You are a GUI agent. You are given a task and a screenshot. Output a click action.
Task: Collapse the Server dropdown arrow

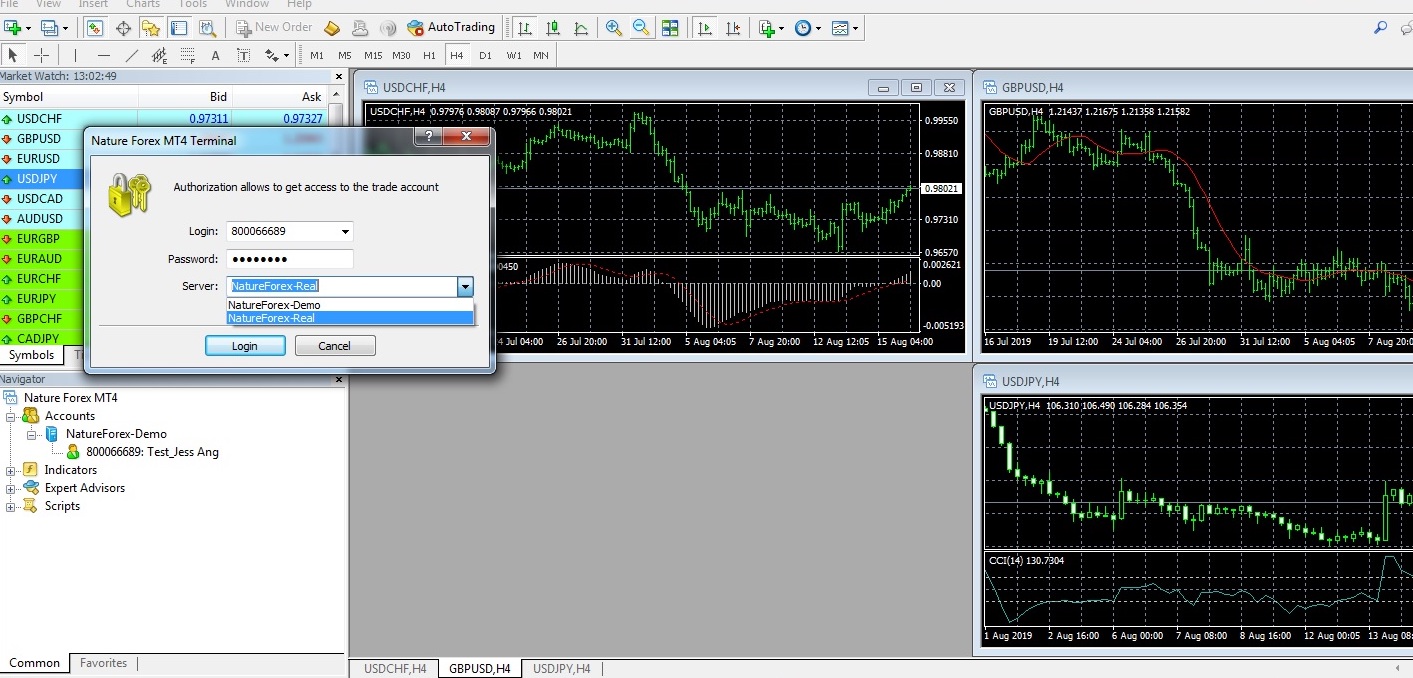point(465,287)
